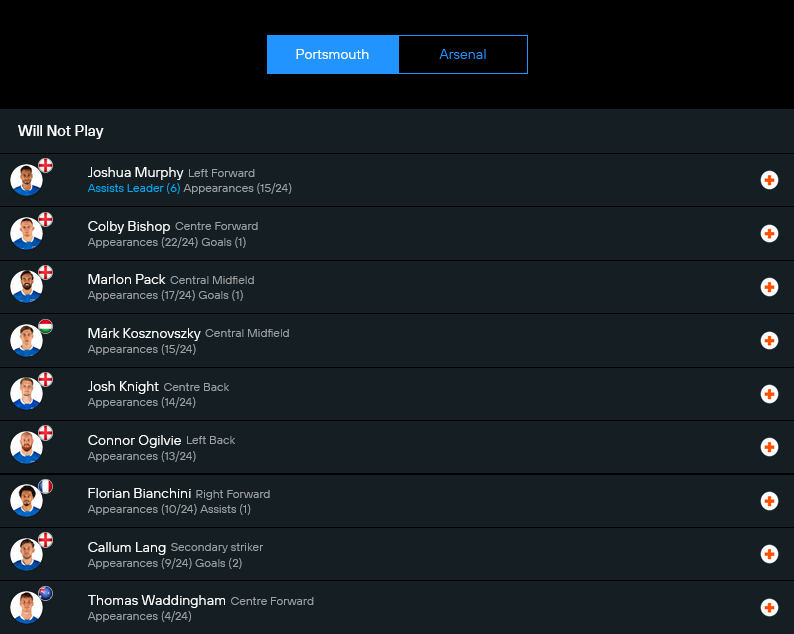The width and height of the screenshot is (794, 634).
Task: Click Florian Bianchini's France flag badge
Action: click(45, 487)
